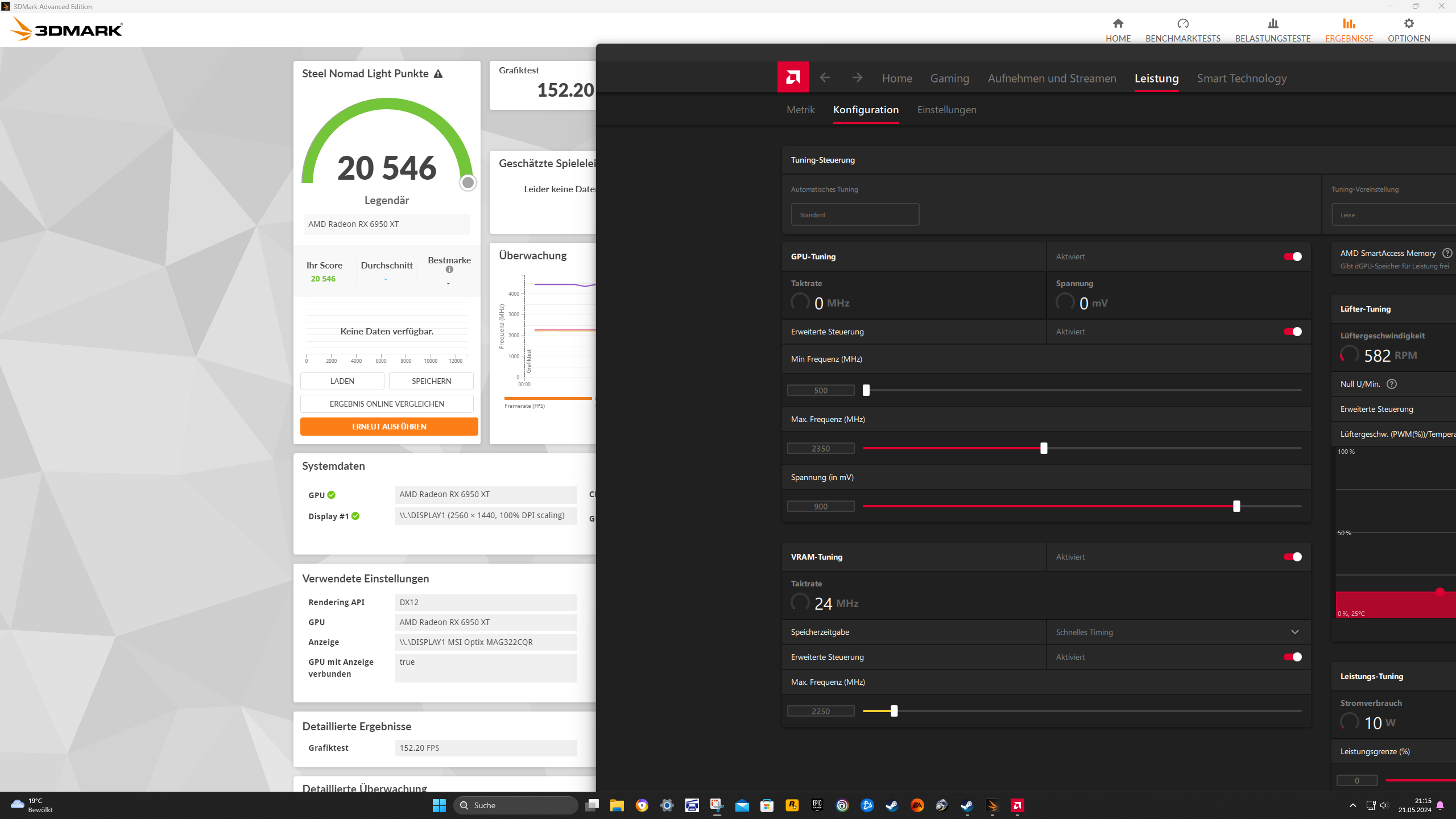Screen dimensions: 1456x819
Task: Open Benchmarktests gauge icon
Action: coord(1182,24)
